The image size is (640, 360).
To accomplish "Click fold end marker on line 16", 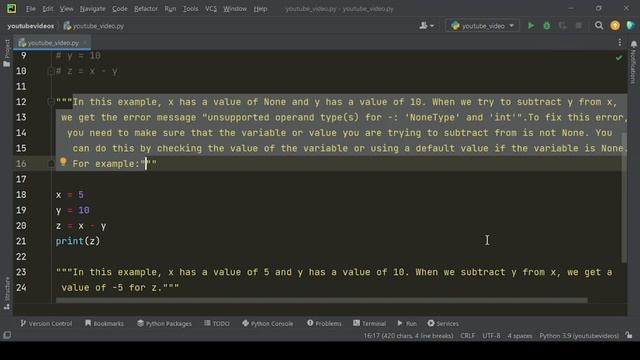I will coord(51,164).
